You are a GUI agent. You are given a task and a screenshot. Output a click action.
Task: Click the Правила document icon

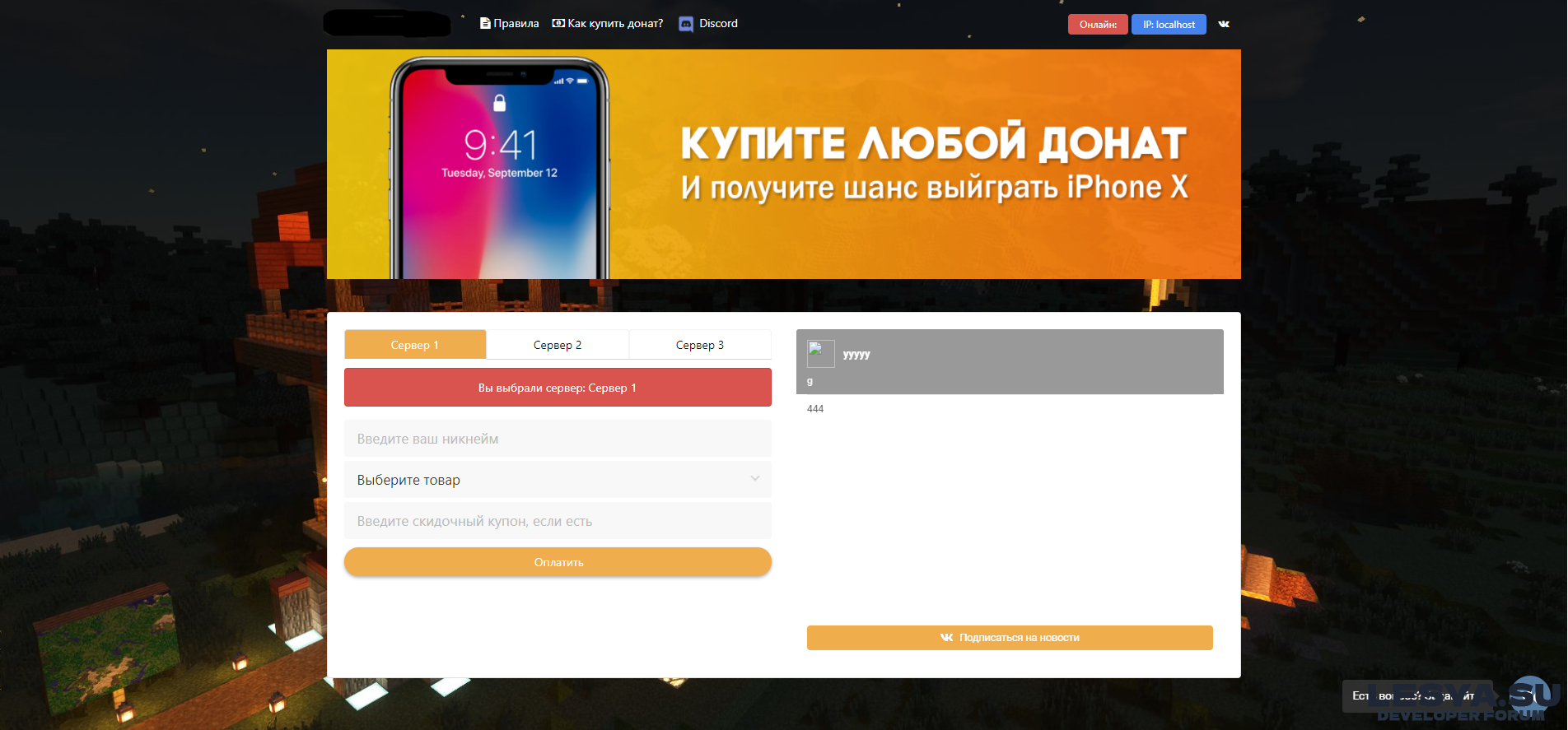(x=485, y=23)
